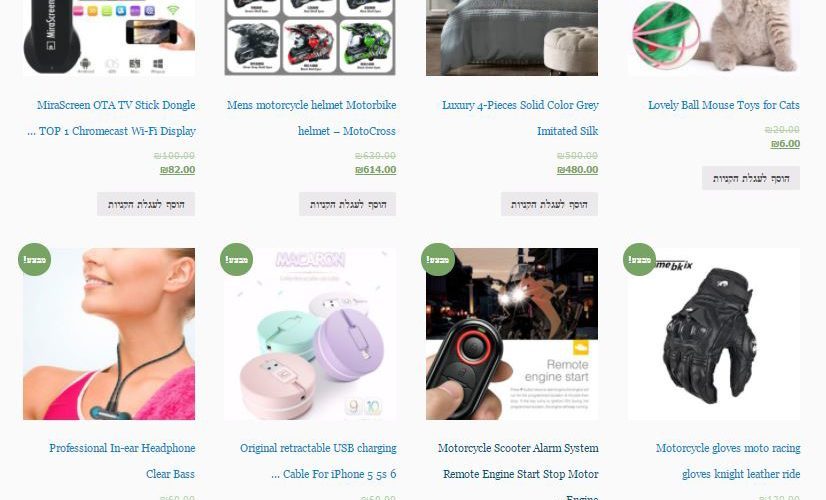The height and width of the screenshot is (500, 826).
Task: Click sale badge on motorcycle alarm product
Action: [438, 259]
